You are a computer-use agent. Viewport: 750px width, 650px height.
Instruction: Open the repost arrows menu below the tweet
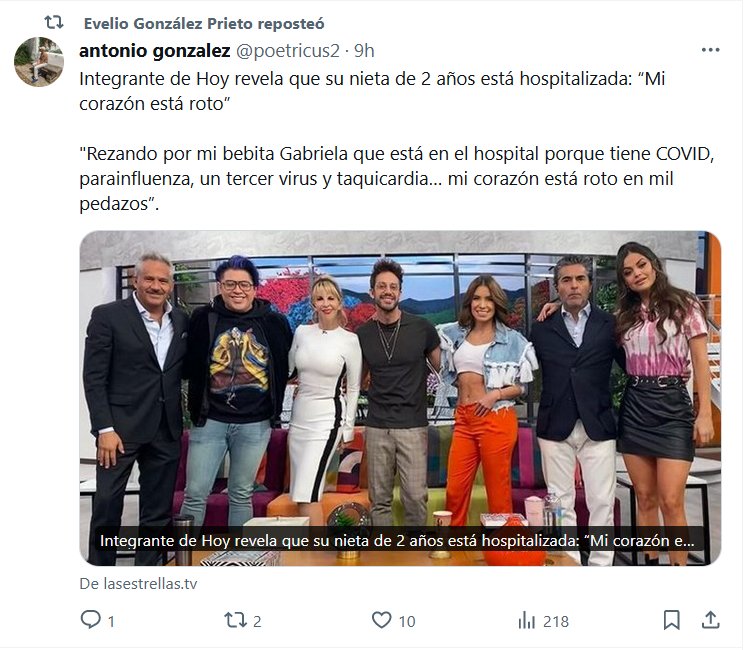pos(234,621)
